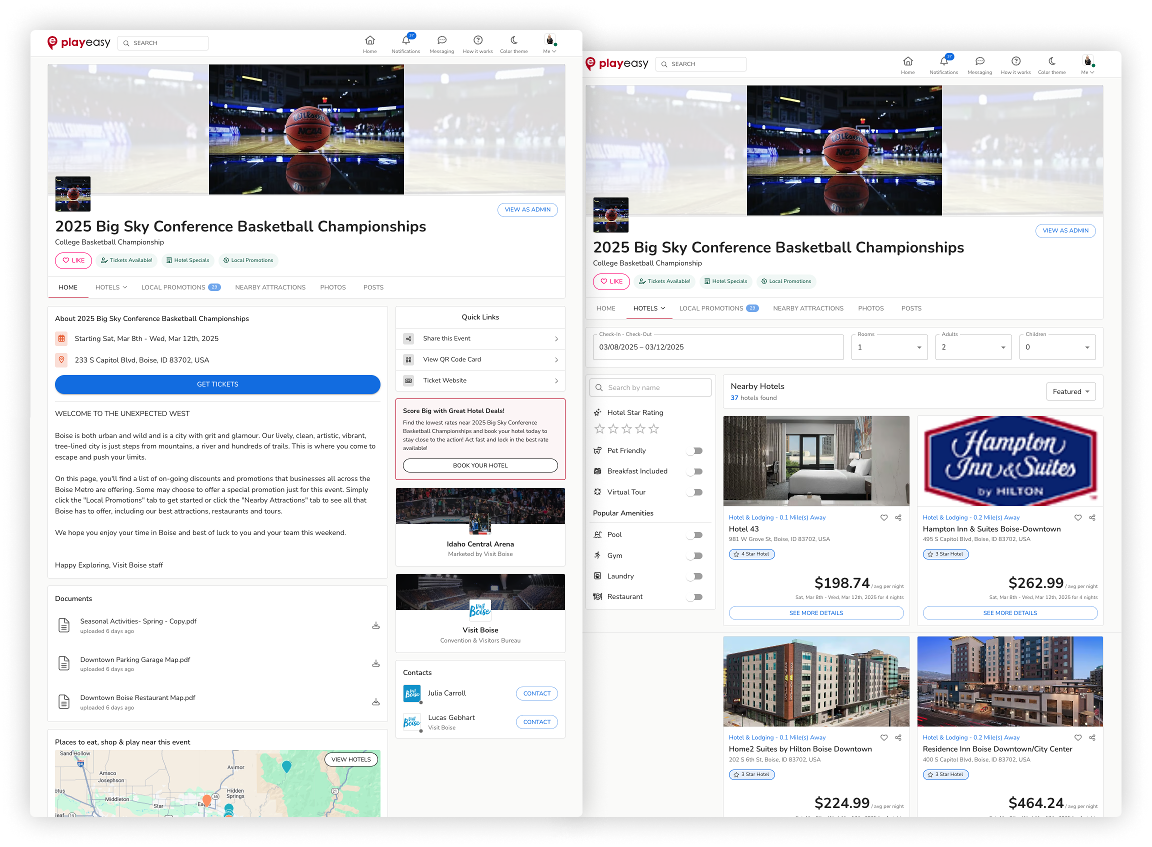Click playeasy logo in left window
Viewport: 1152px width, 847px height.
click(x=79, y=43)
